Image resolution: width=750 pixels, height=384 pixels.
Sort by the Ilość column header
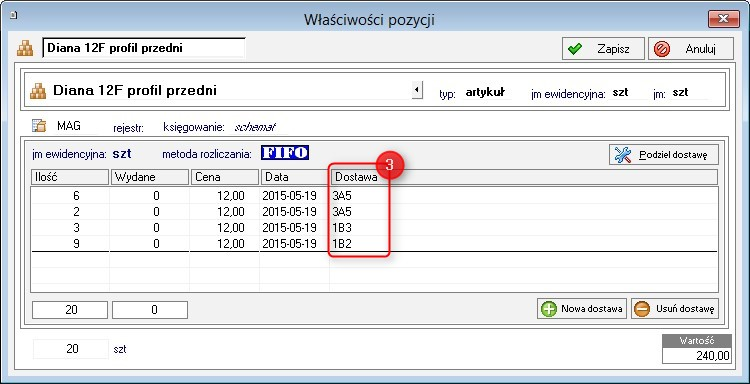pos(70,177)
